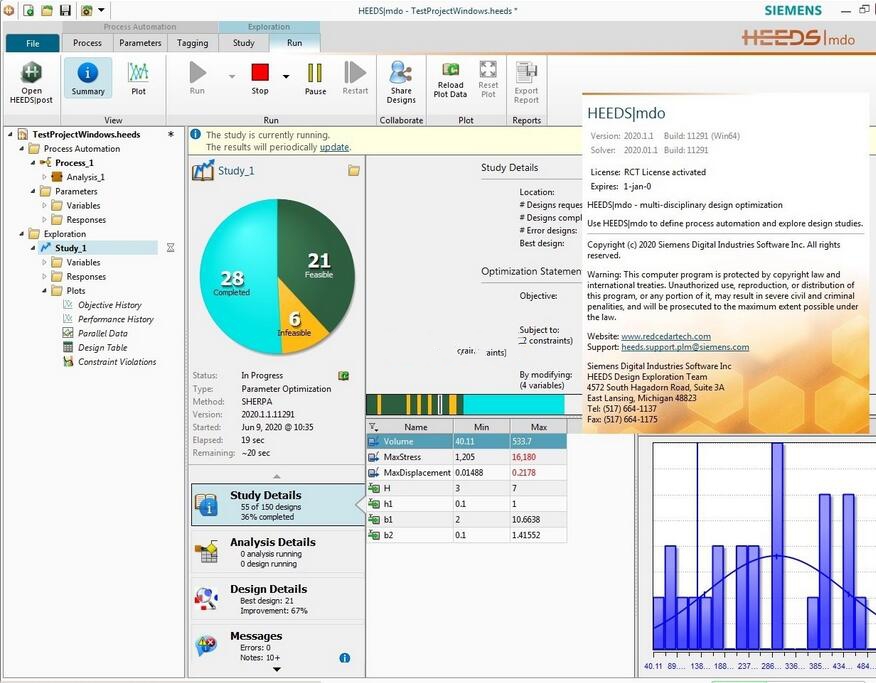Pause the running study
The height and width of the screenshot is (683, 876).
(315, 78)
